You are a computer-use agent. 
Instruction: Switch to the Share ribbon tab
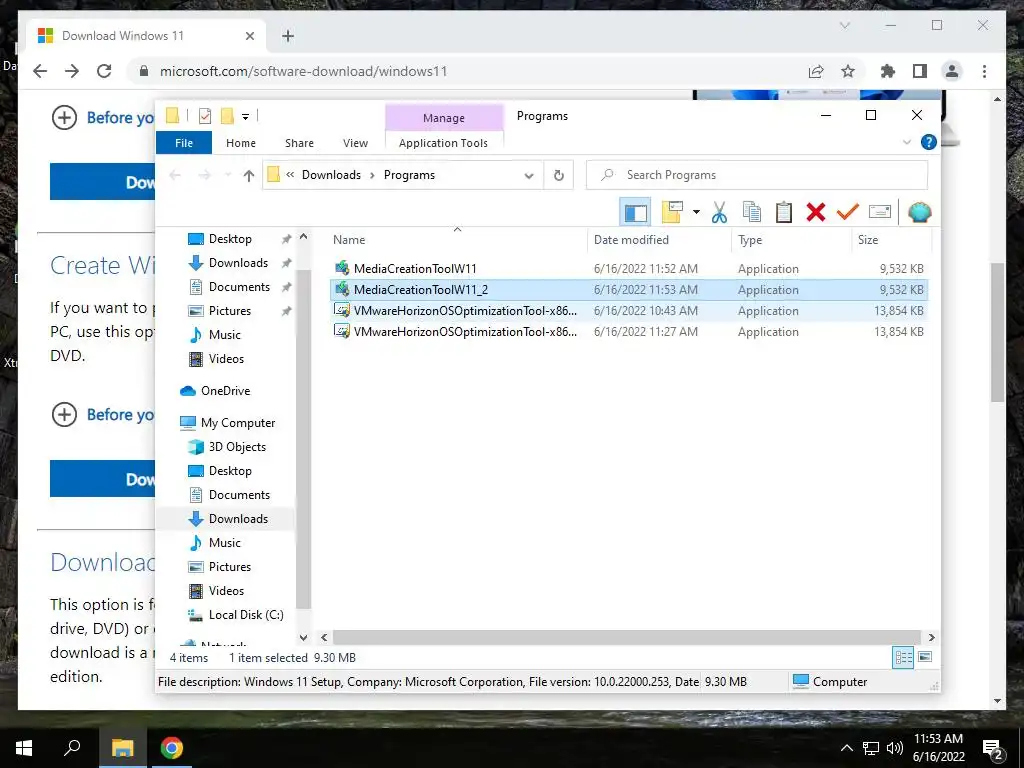click(x=299, y=143)
